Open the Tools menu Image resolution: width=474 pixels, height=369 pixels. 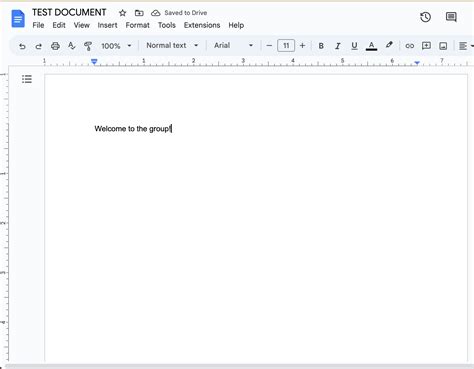point(167,25)
